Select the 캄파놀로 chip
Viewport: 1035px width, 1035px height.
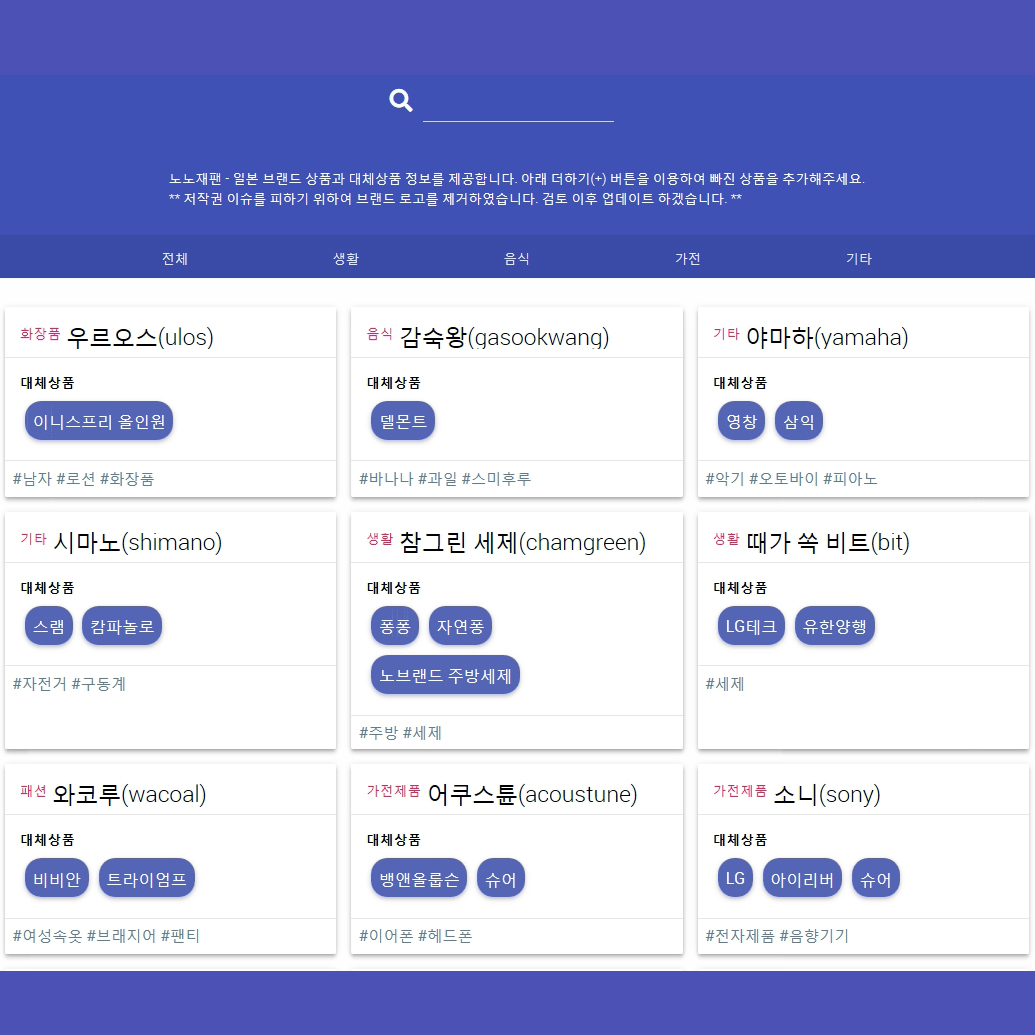point(122,626)
